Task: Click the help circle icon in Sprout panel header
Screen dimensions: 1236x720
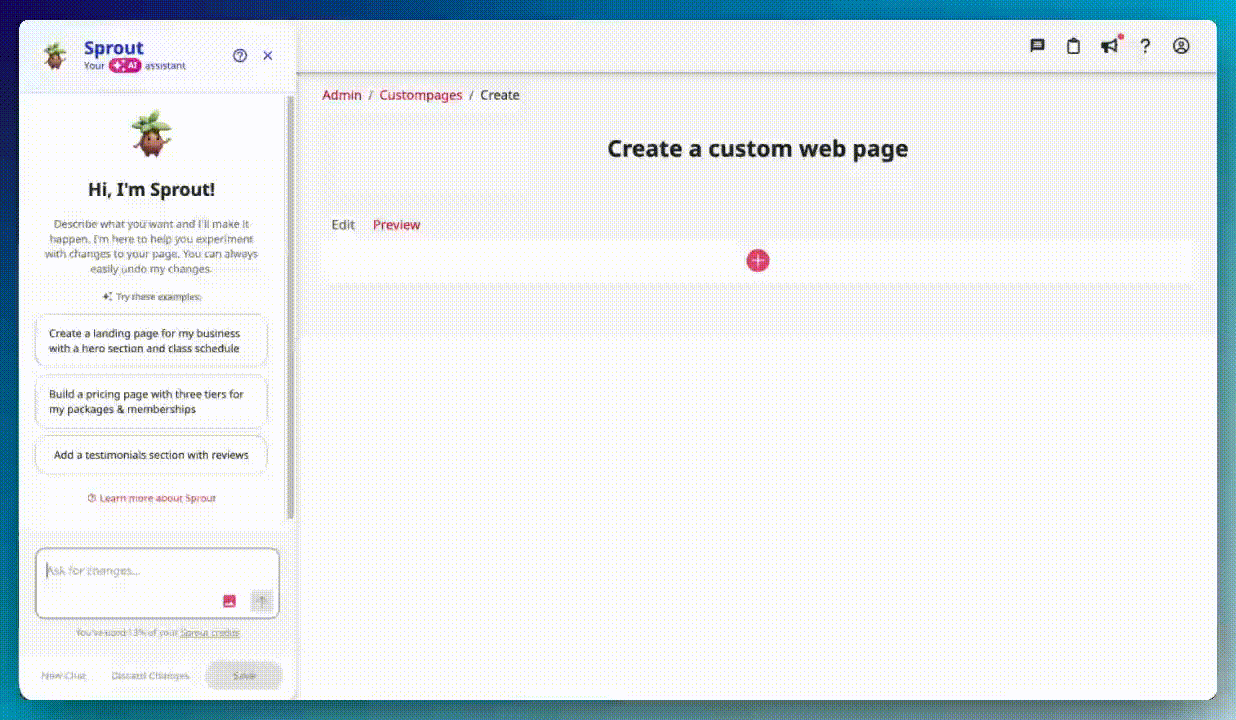Action: point(240,56)
